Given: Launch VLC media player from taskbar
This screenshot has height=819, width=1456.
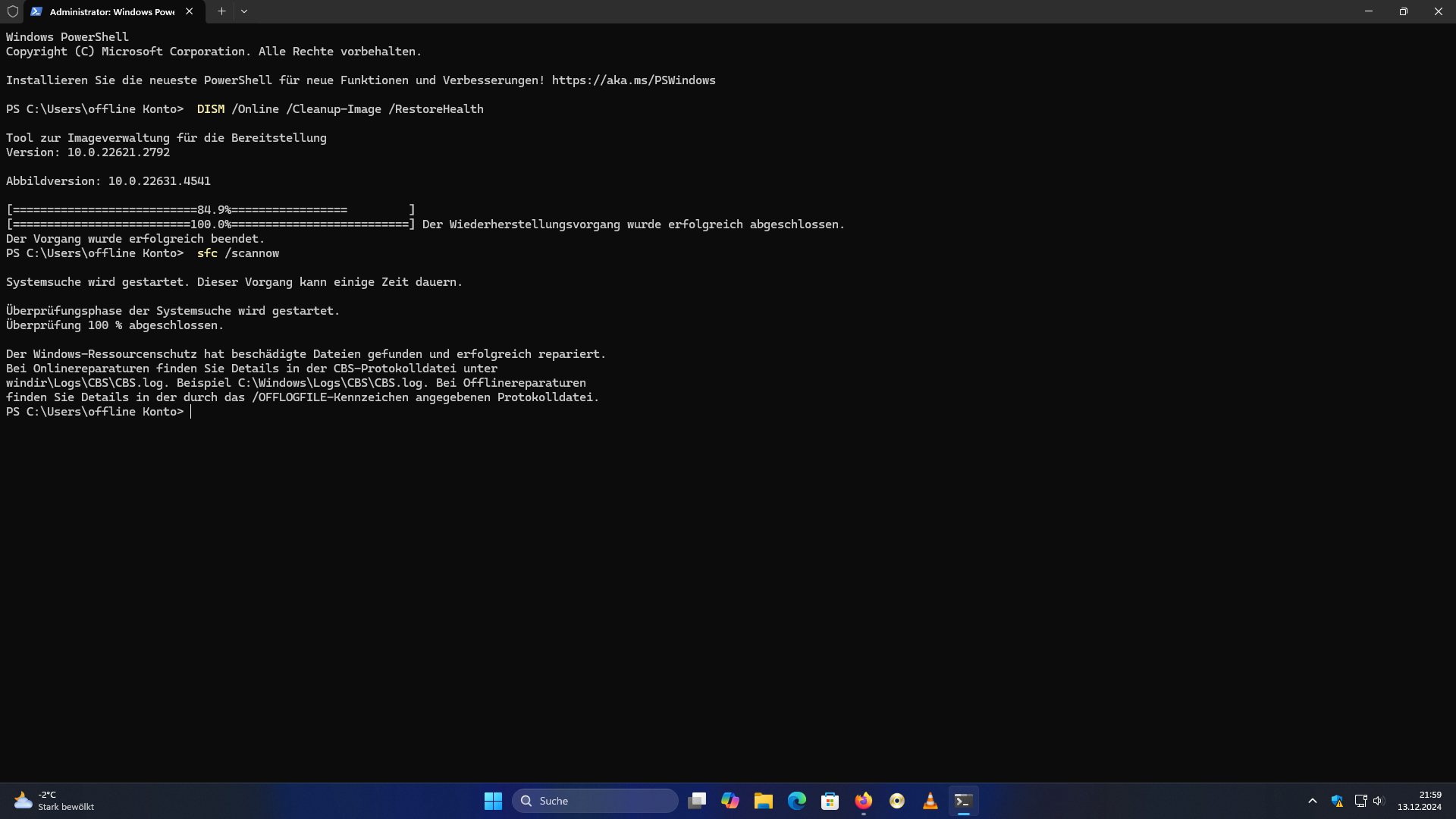Looking at the screenshot, I should [x=930, y=801].
